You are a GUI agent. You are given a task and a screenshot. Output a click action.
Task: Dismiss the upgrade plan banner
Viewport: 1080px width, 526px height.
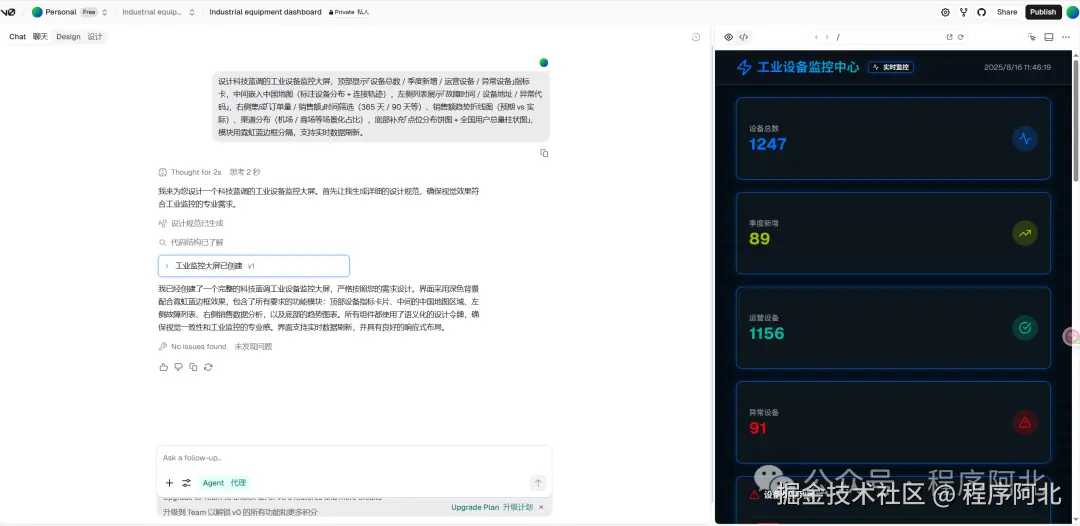click(541, 507)
